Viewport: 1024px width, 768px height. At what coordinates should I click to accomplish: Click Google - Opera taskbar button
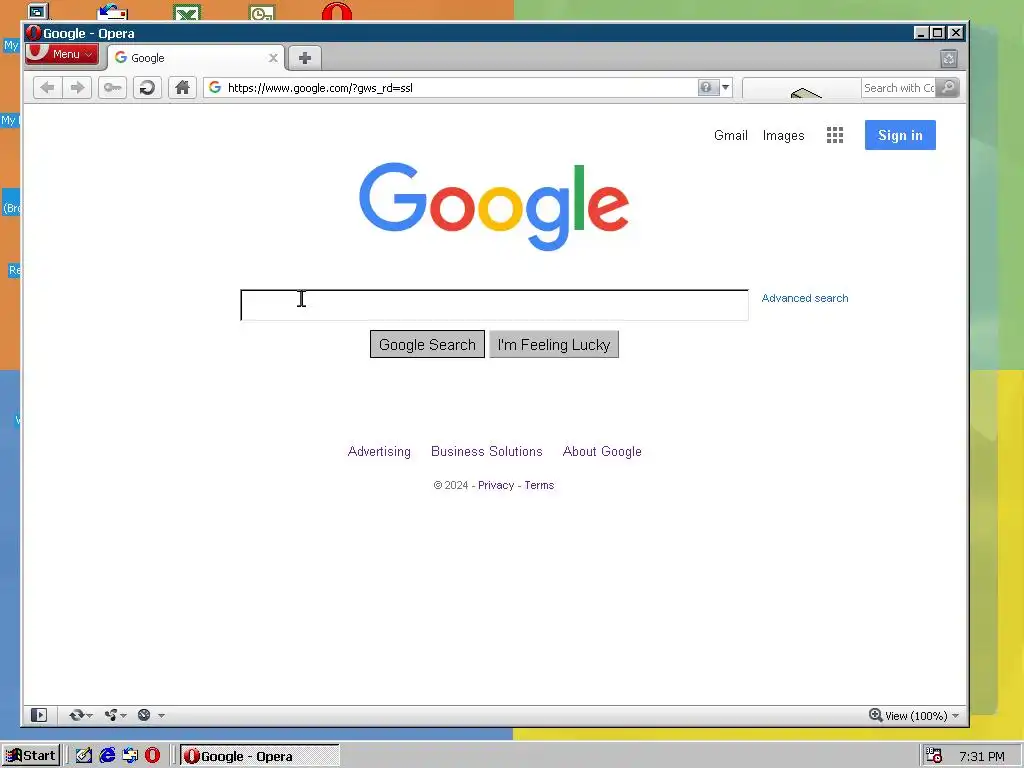[259, 756]
